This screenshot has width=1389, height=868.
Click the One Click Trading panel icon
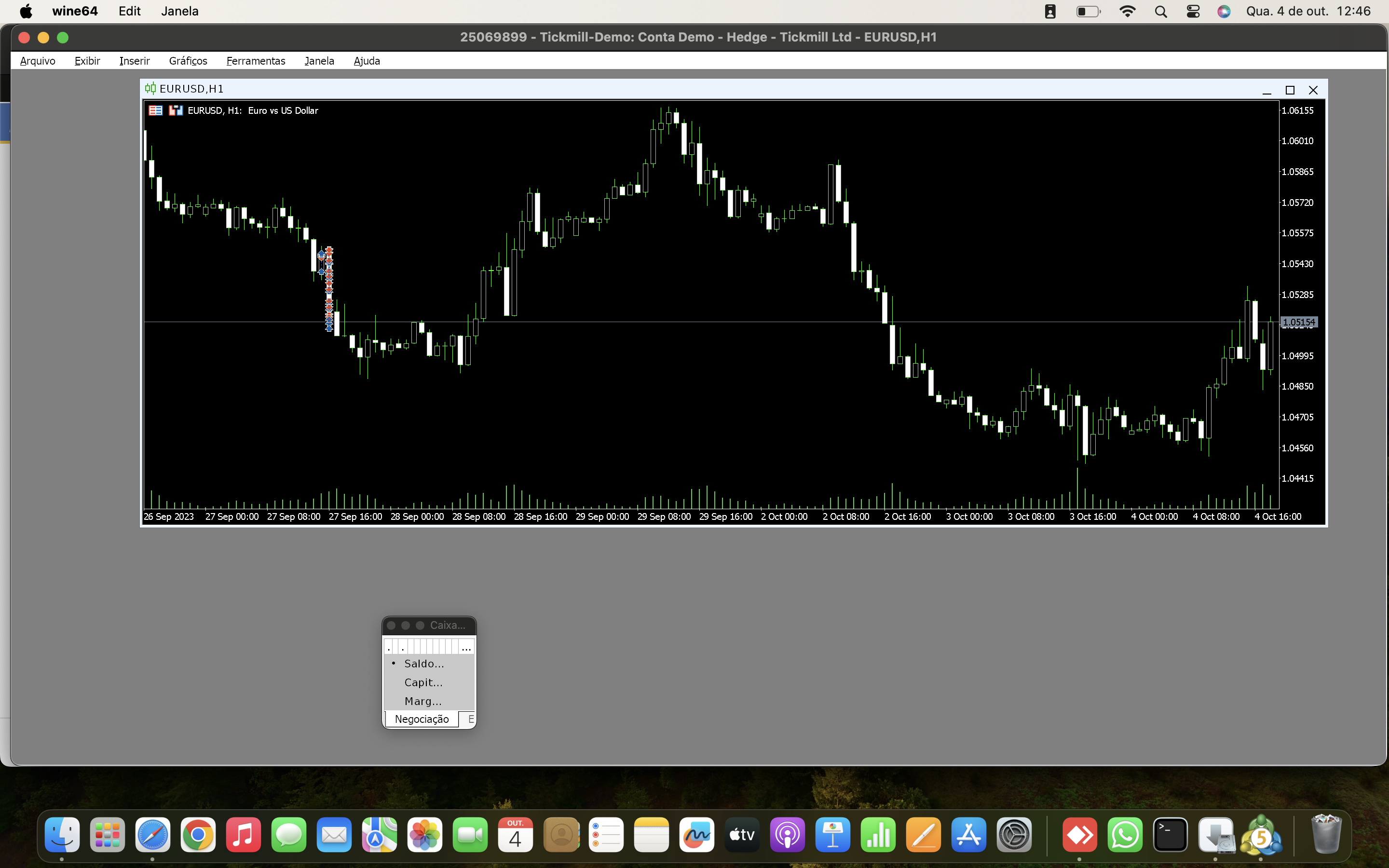tap(176, 110)
